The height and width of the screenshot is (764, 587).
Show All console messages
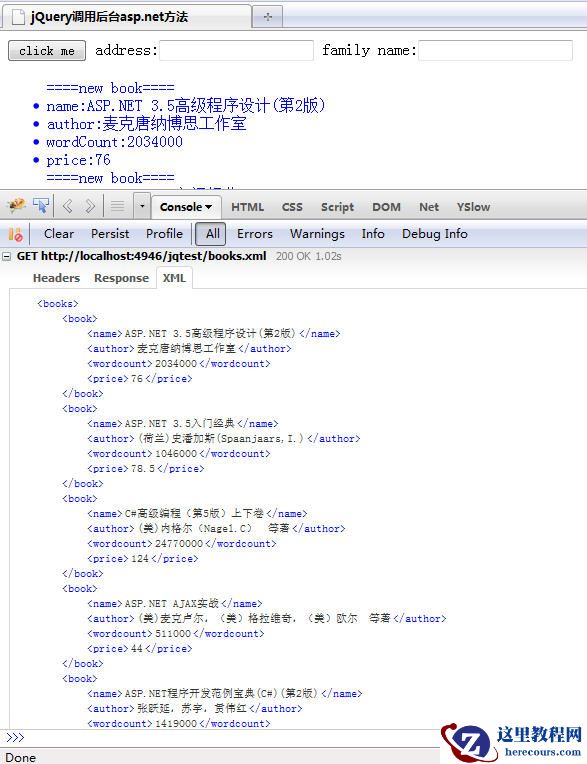211,234
